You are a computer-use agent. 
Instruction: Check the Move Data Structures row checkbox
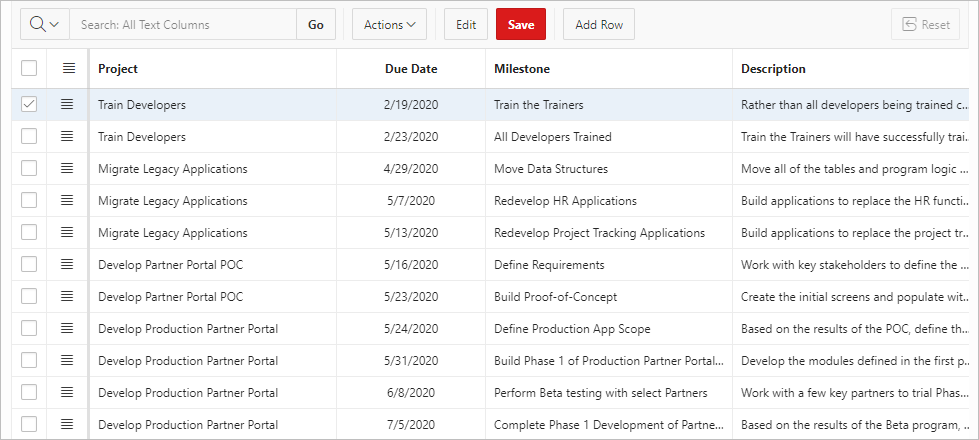29,169
